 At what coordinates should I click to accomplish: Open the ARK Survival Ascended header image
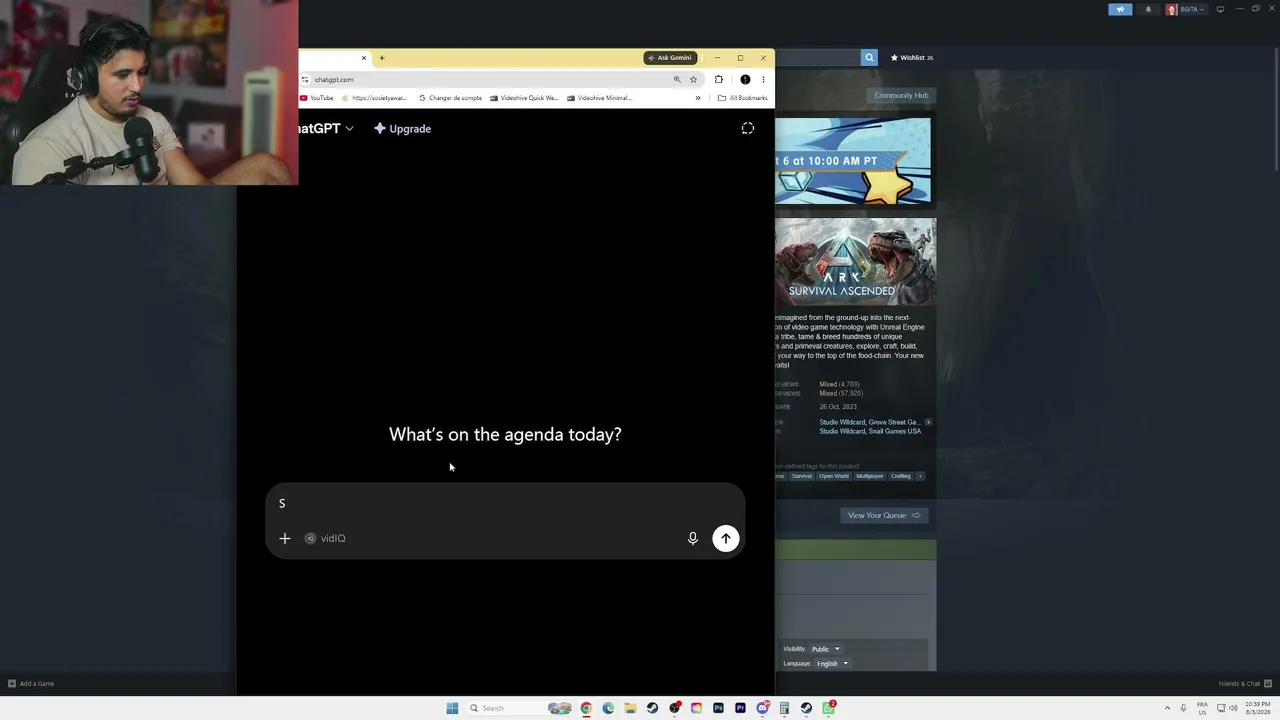coord(856,262)
